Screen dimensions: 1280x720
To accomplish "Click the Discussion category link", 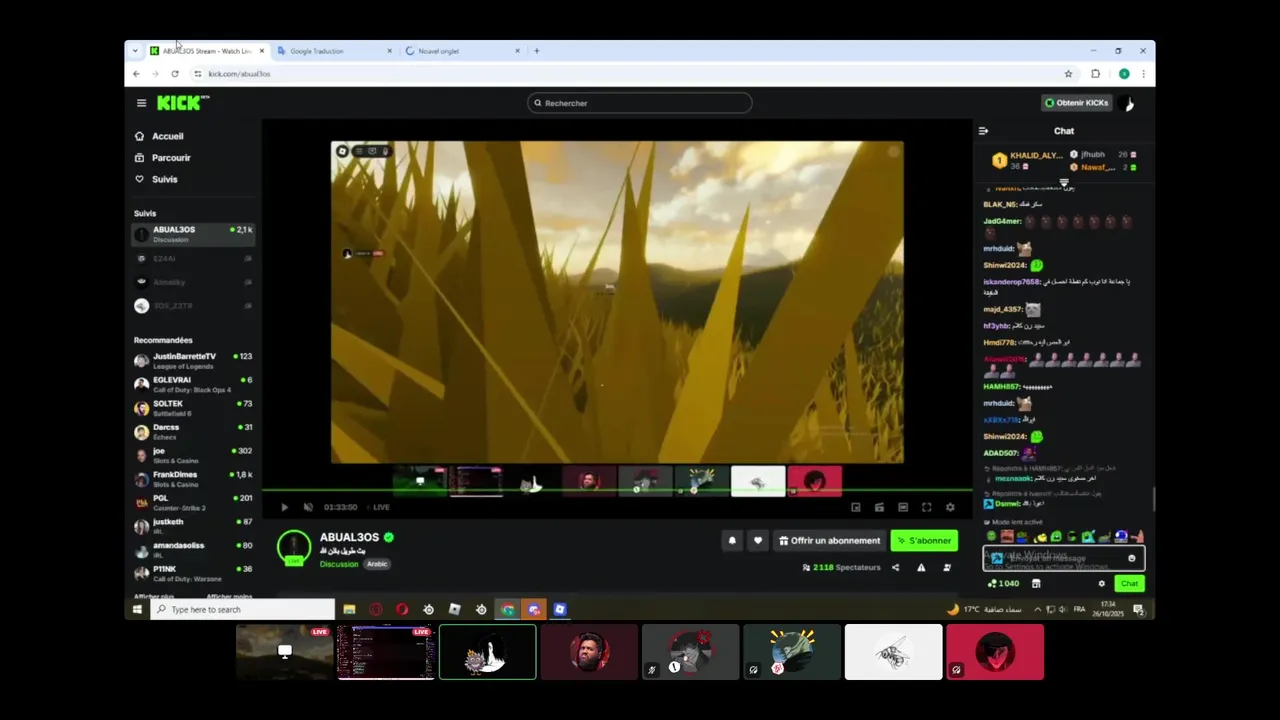I will pyautogui.click(x=339, y=564).
